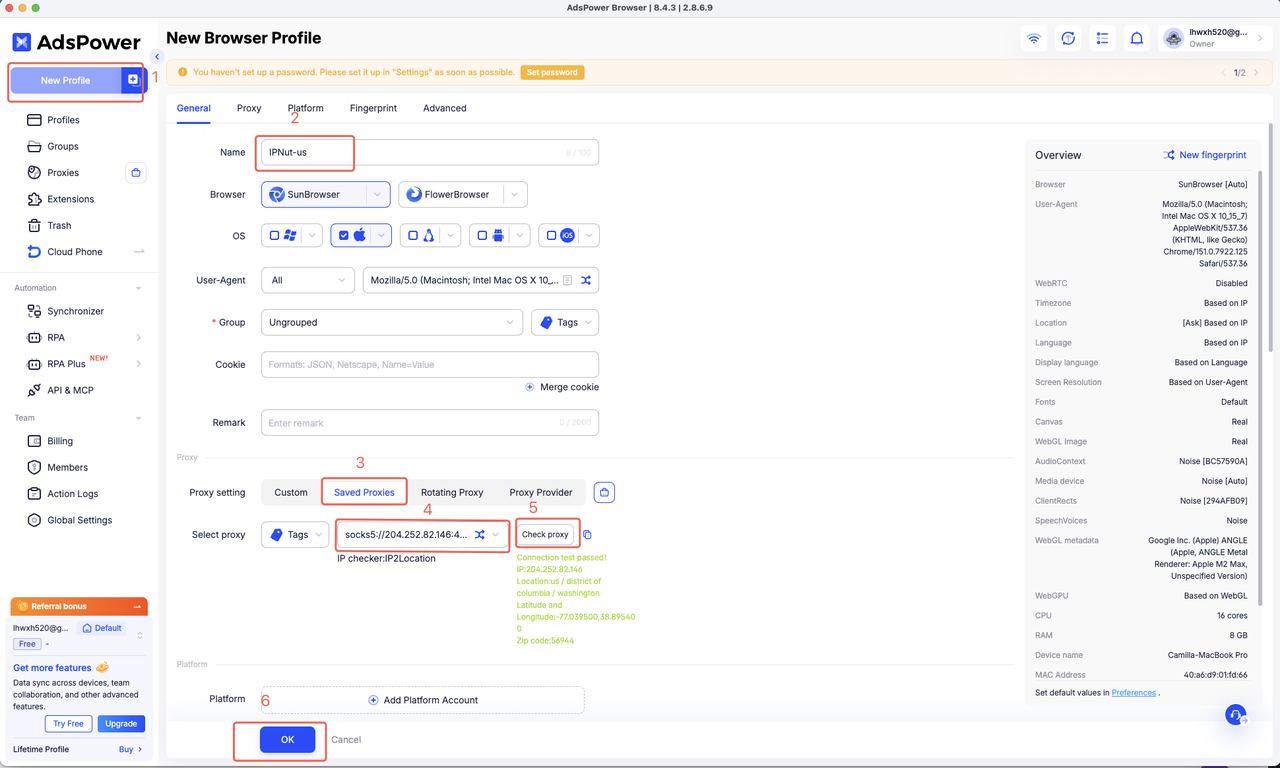Open Profiles in the sidebar
Image resolution: width=1280 pixels, height=768 pixels.
(x=63, y=120)
